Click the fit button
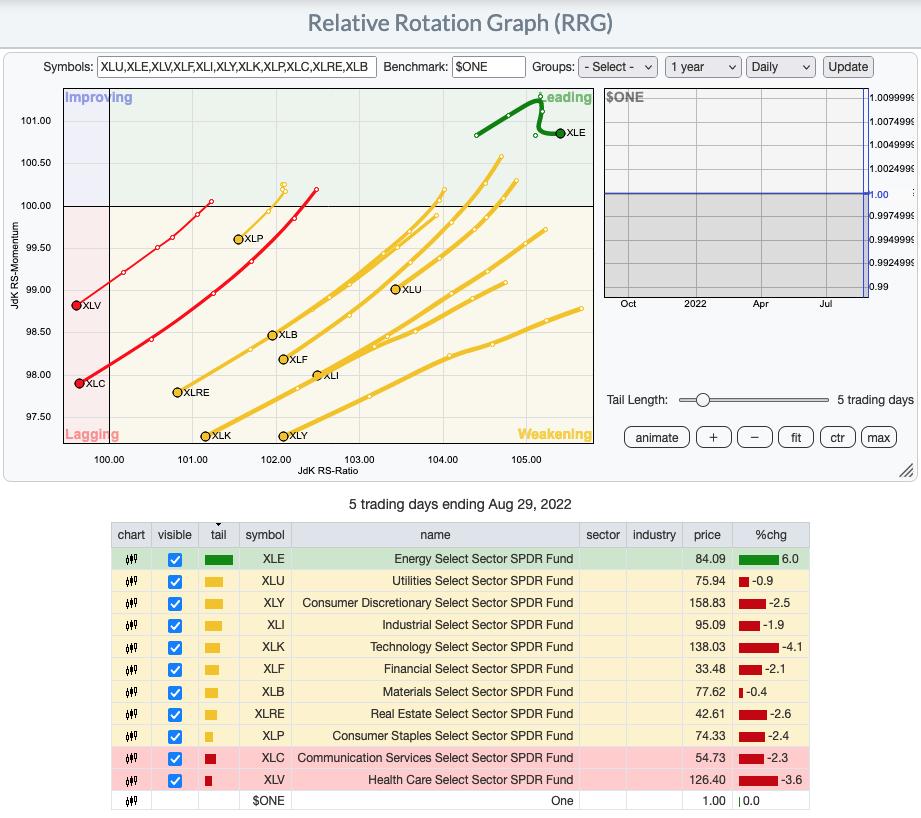921x818 pixels. [x=796, y=437]
